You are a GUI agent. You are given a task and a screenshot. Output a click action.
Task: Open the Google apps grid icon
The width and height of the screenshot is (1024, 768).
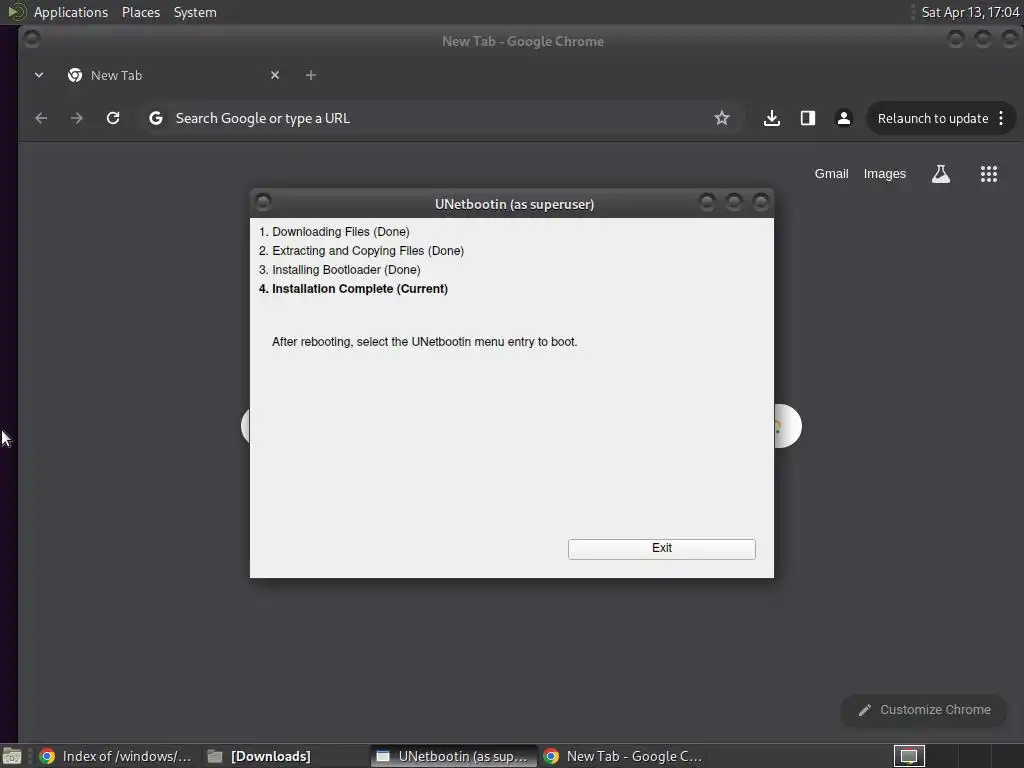(x=989, y=174)
